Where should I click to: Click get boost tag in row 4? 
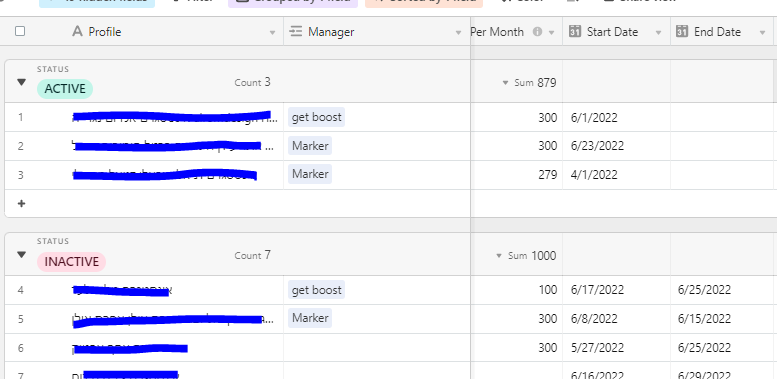(316, 290)
